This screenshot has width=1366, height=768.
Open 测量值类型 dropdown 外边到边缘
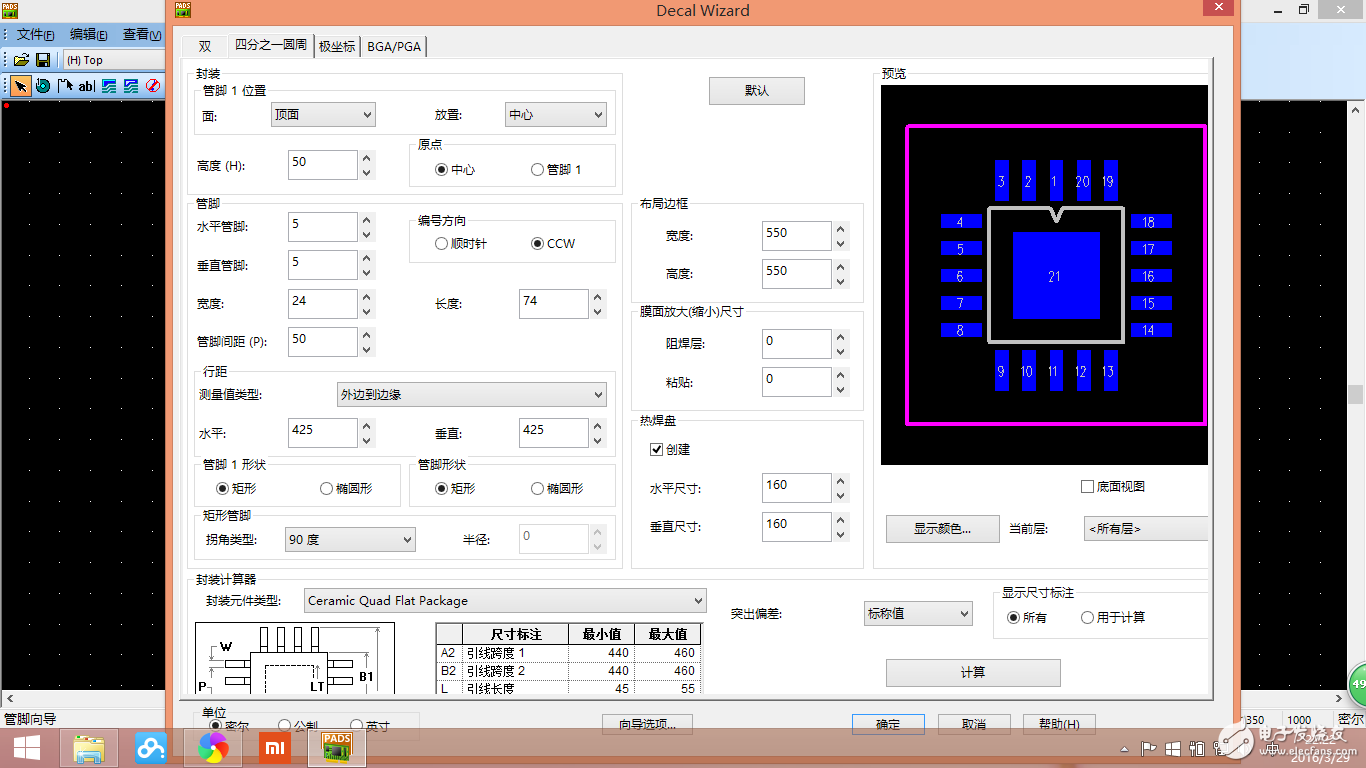472,395
